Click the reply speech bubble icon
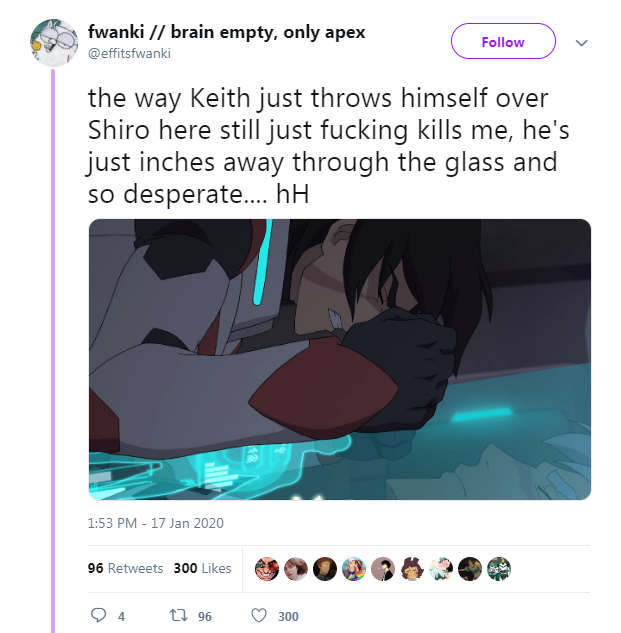Viewport: 621px width, 633px height. (x=98, y=615)
